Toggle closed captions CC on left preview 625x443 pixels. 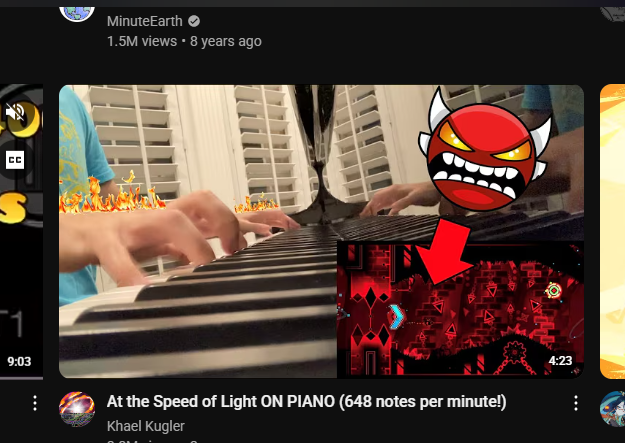coord(15,160)
